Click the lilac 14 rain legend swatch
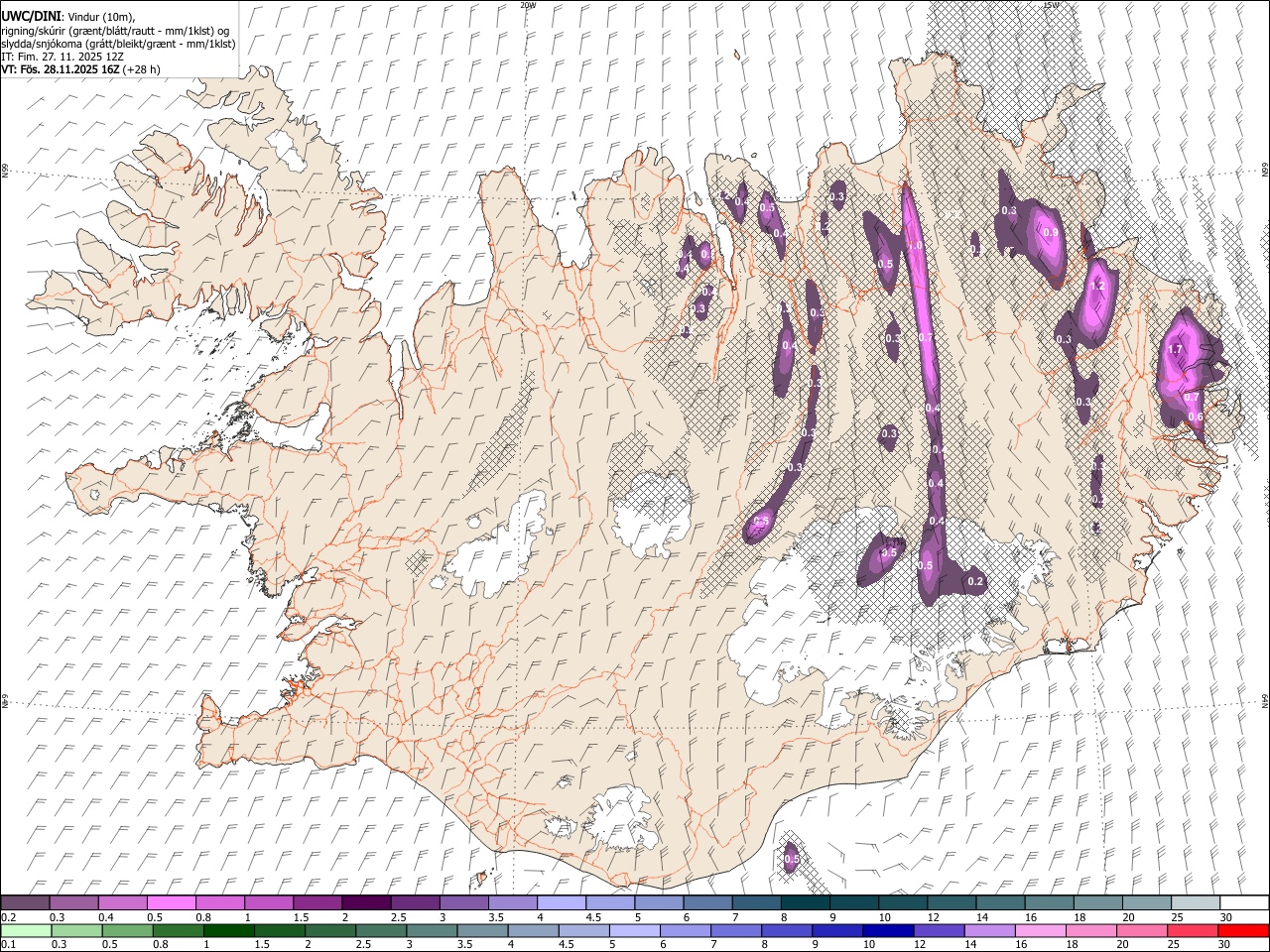 pyautogui.click(x=988, y=930)
